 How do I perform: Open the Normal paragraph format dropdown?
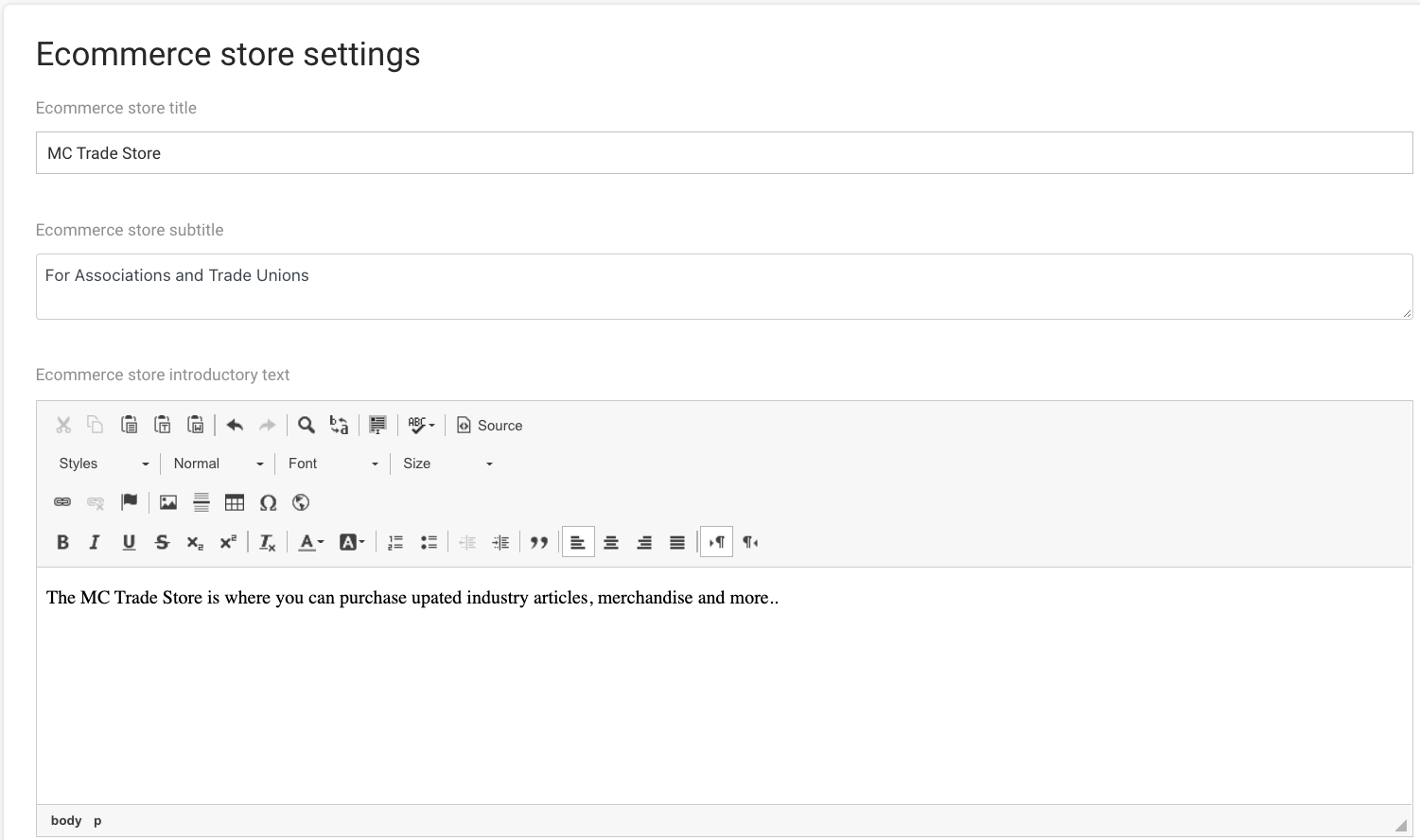(x=219, y=464)
